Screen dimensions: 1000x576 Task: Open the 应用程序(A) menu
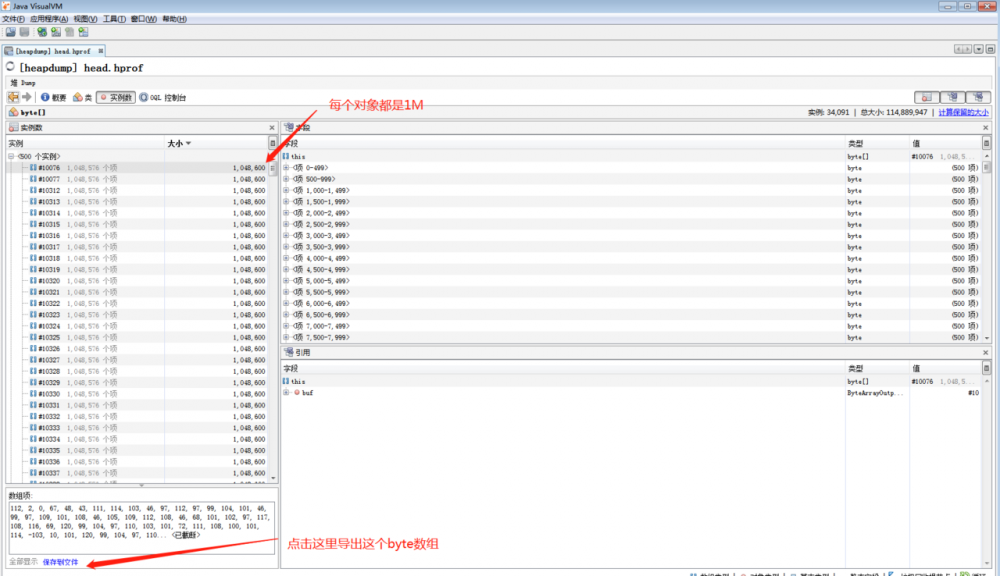[x=49, y=19]
